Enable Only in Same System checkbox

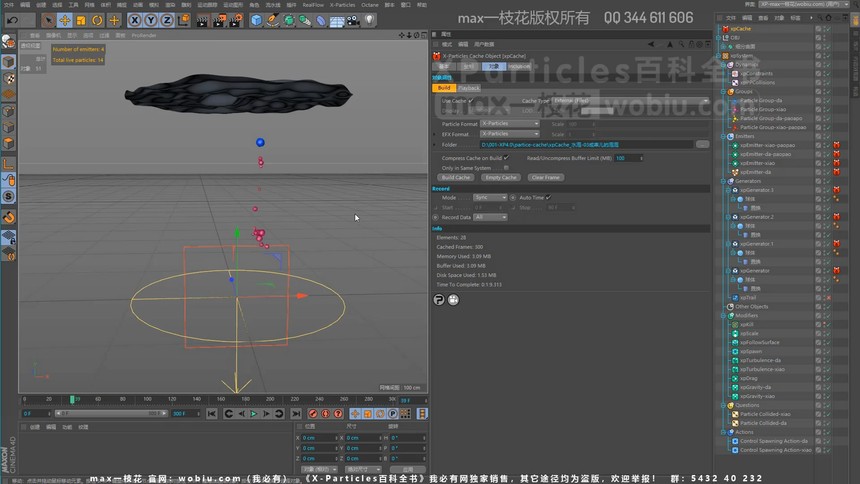[506, 167]
